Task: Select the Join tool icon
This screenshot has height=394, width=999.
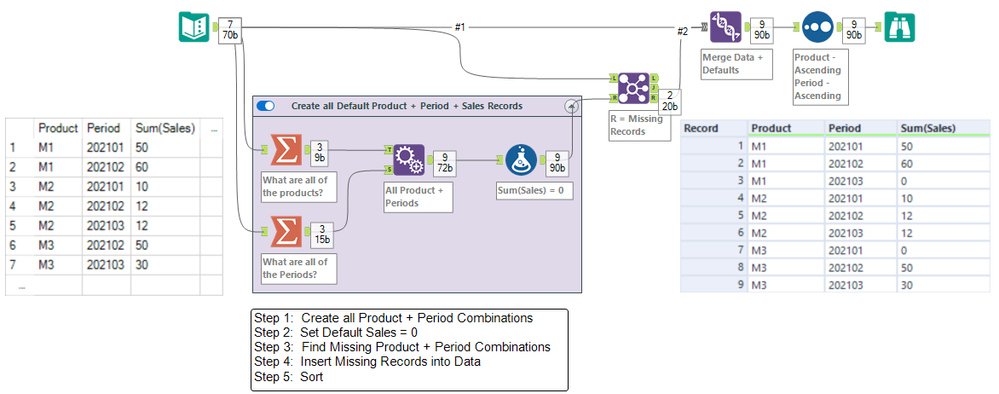Action: pos(634,88)
